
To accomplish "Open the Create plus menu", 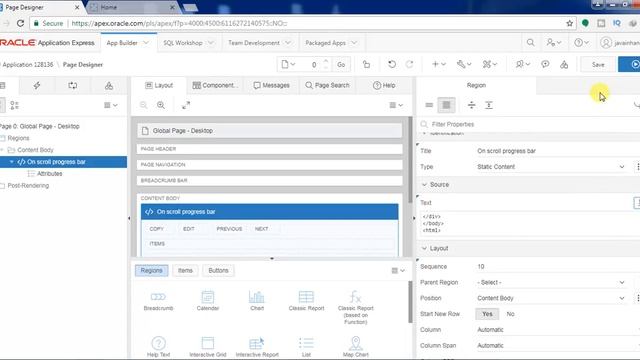I will click(x=439, y=64).
